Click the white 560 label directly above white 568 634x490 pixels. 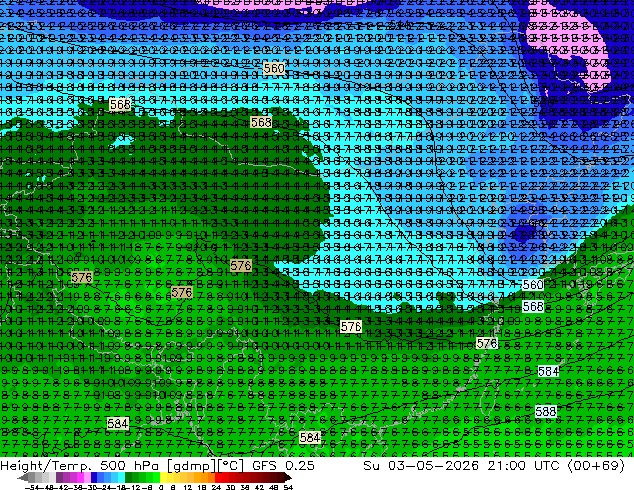tap(533, 285)
